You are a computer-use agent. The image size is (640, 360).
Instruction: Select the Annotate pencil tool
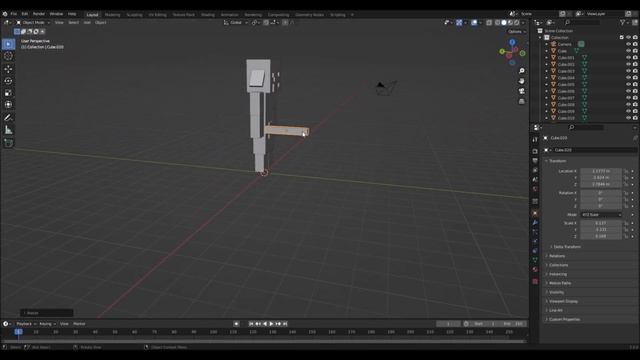pyautogui.click(x=8, y=118)
